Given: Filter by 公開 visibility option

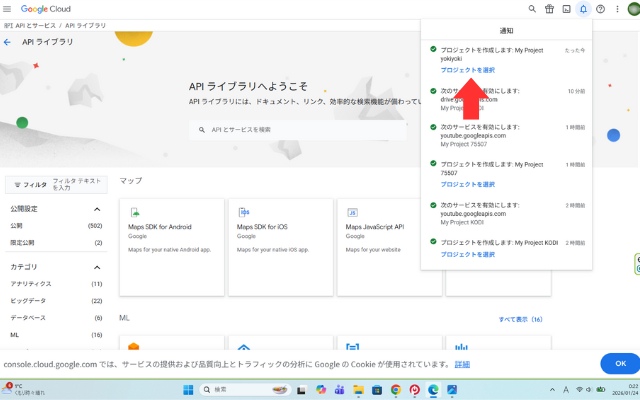Looking at the screenshot, I should (x=17, y=226).
